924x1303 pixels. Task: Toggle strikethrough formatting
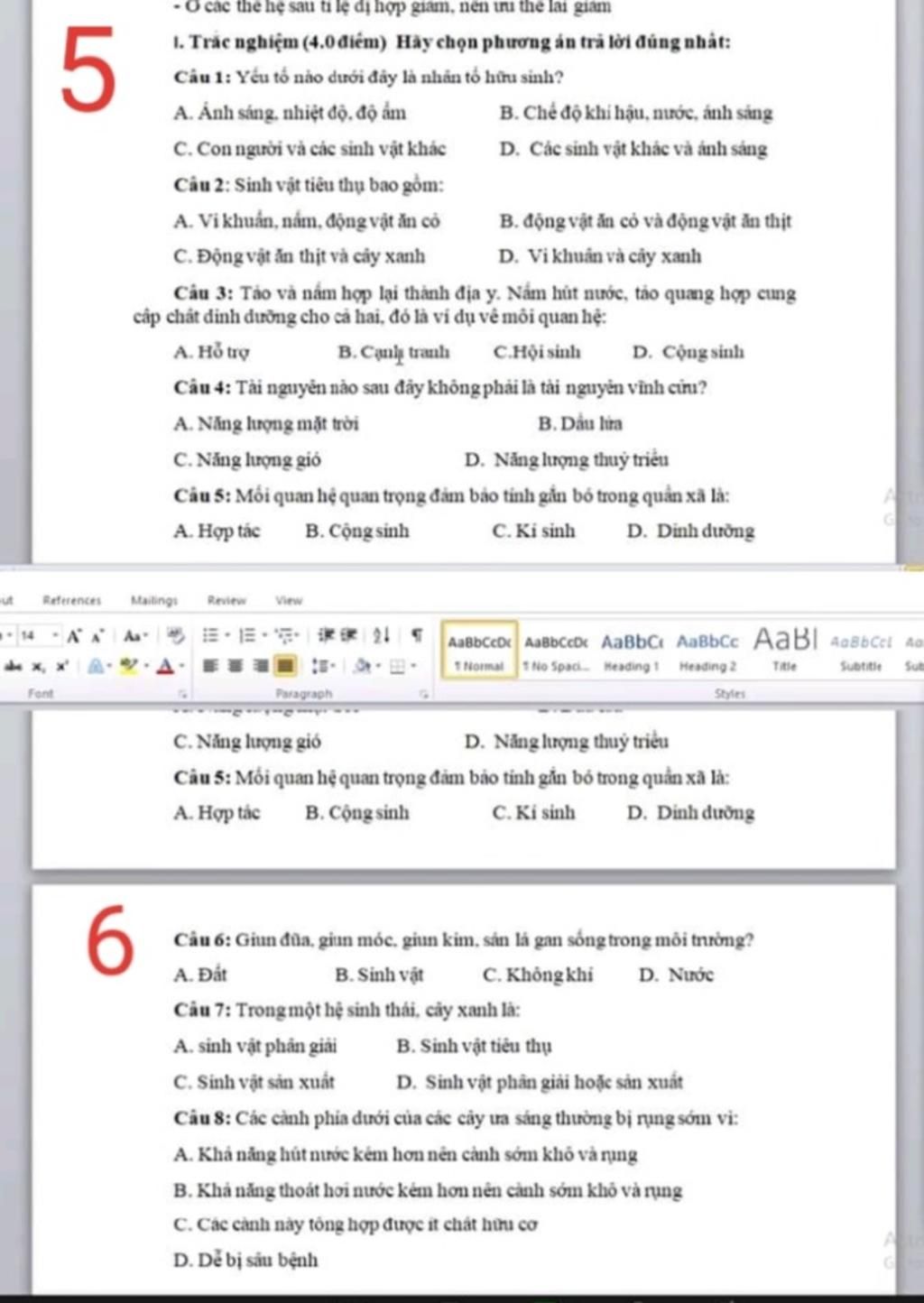[14, 667]
